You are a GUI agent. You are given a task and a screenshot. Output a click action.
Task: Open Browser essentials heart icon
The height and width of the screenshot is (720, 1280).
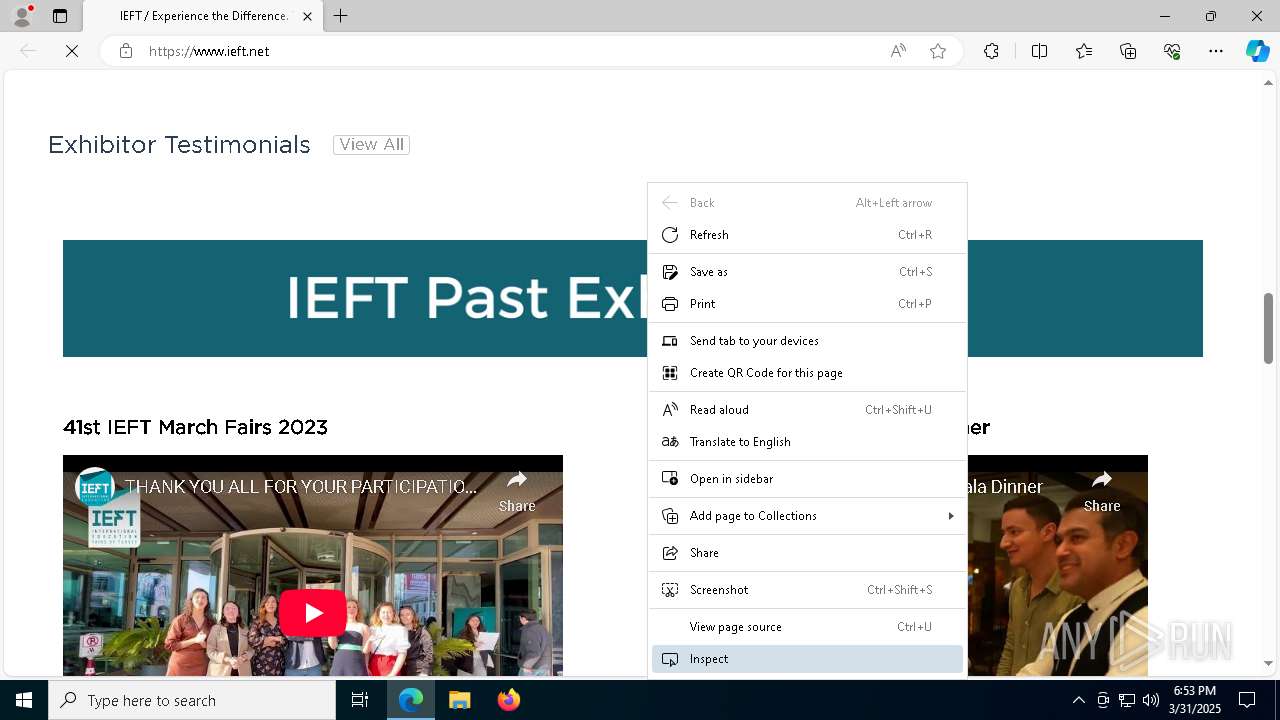click(1172, 51)
